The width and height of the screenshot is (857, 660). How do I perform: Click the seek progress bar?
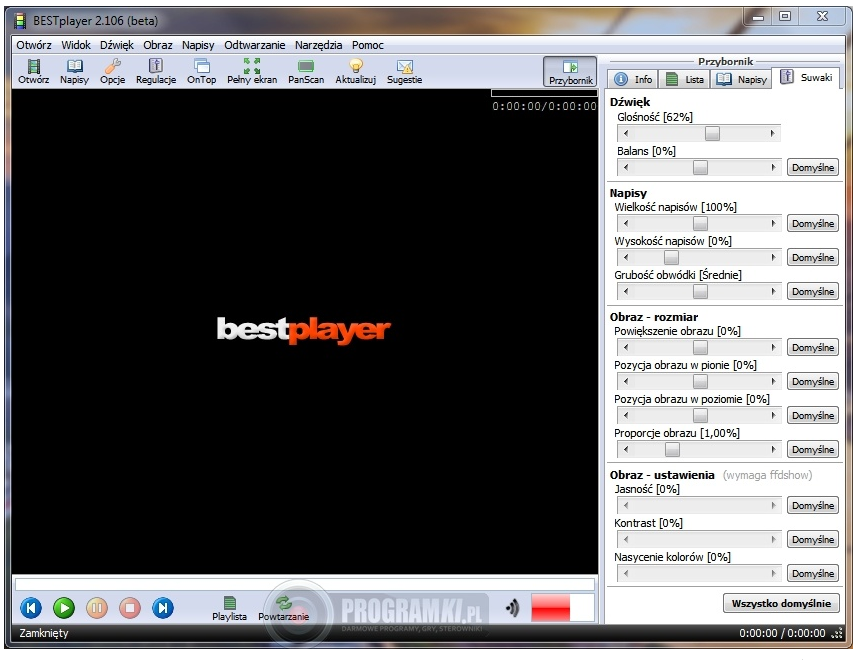coord(304,584)
